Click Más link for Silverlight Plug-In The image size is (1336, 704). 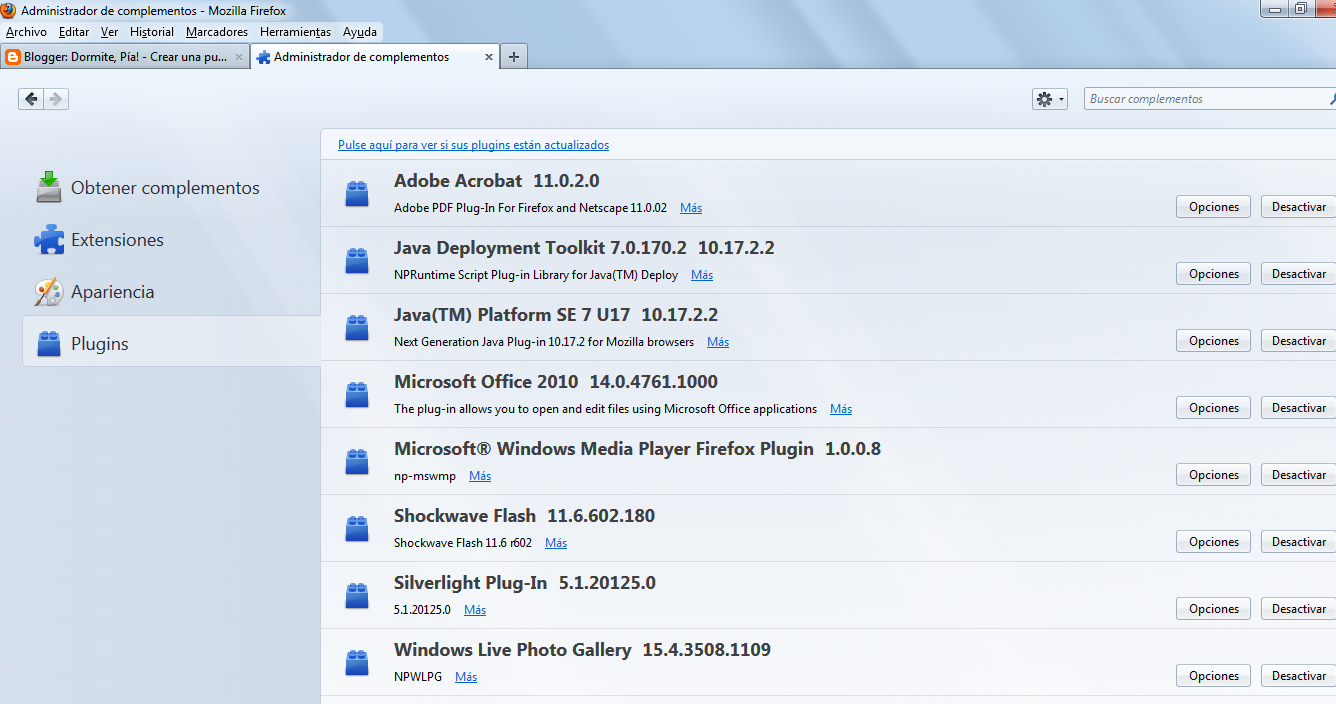coord(475,610)
